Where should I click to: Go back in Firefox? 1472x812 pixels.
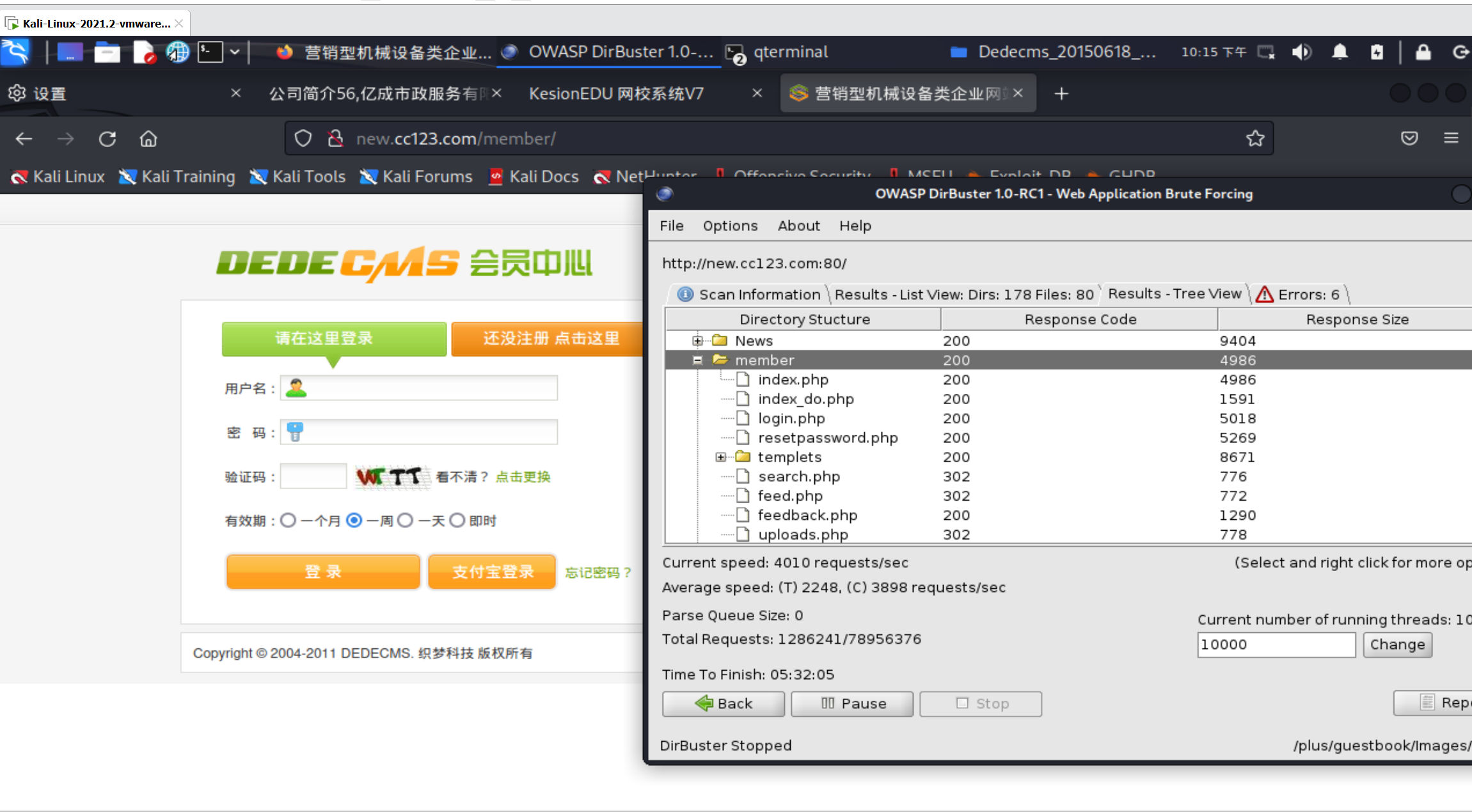tap(24, 138)
